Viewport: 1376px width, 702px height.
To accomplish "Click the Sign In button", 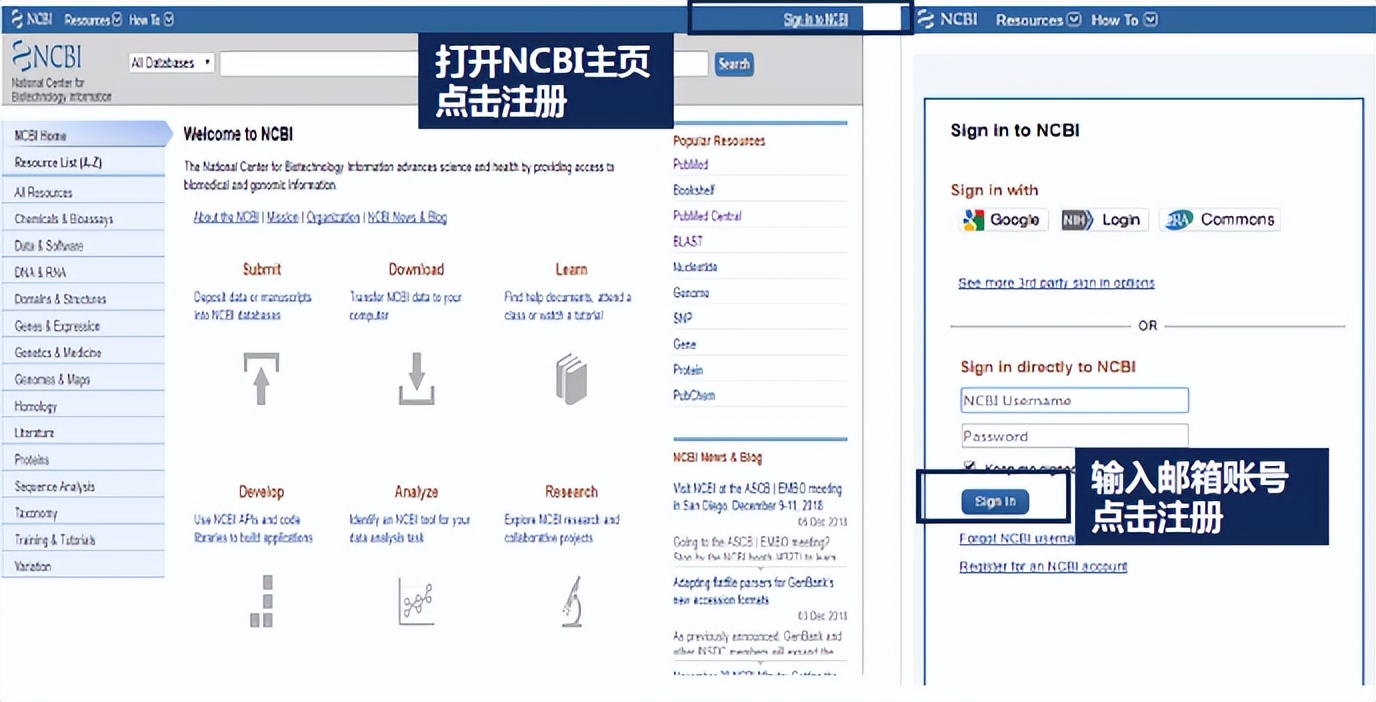I will coord(994,501).
